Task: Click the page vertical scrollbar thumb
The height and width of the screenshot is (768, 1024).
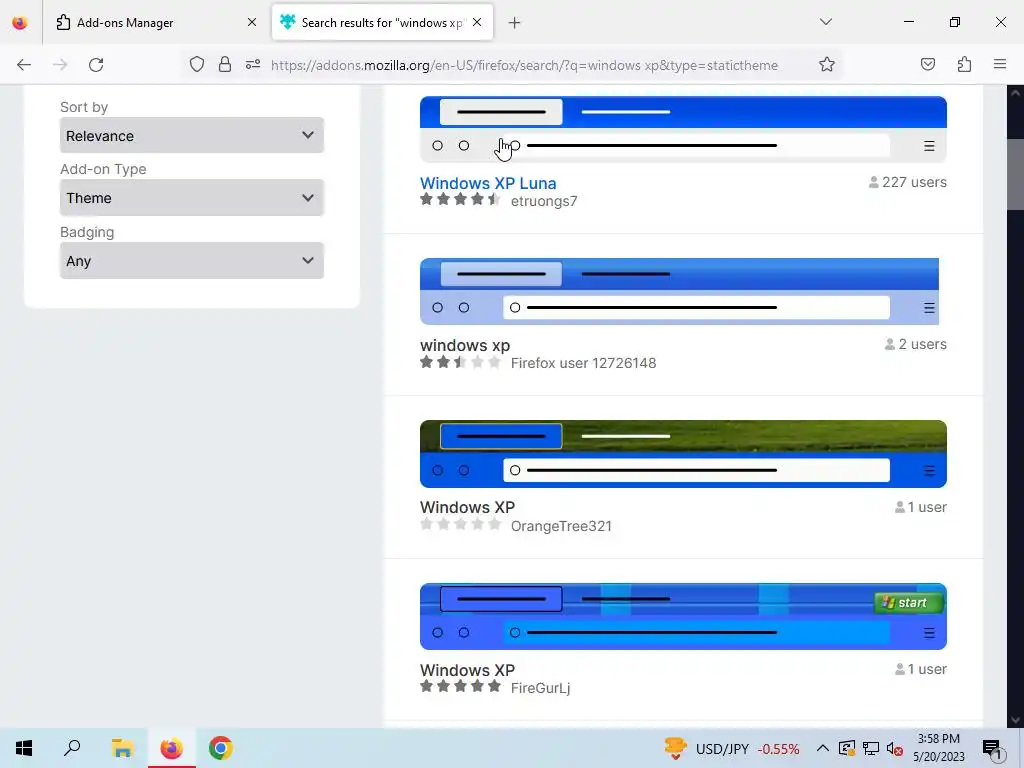Action: click(1015, 174)
